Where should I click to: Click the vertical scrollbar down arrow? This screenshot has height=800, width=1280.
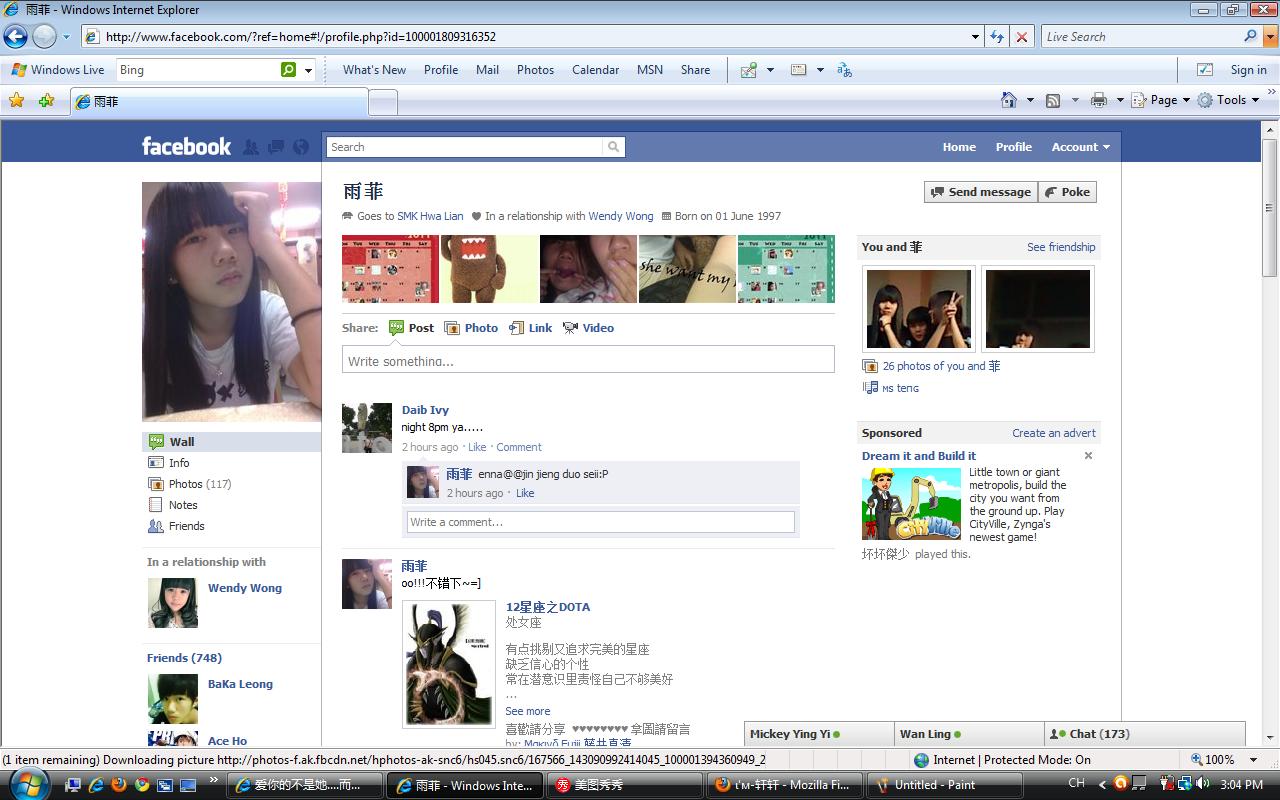pyautogui.click(x=1271, y=738)
